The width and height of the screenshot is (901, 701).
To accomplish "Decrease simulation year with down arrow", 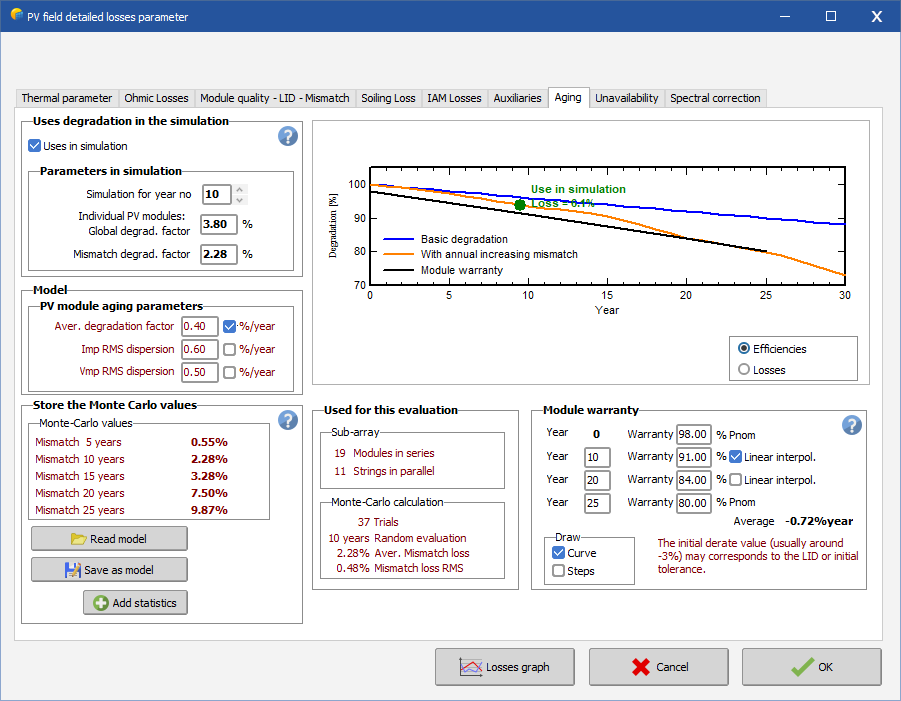I will pyautogui.click(x=240, y=199).
